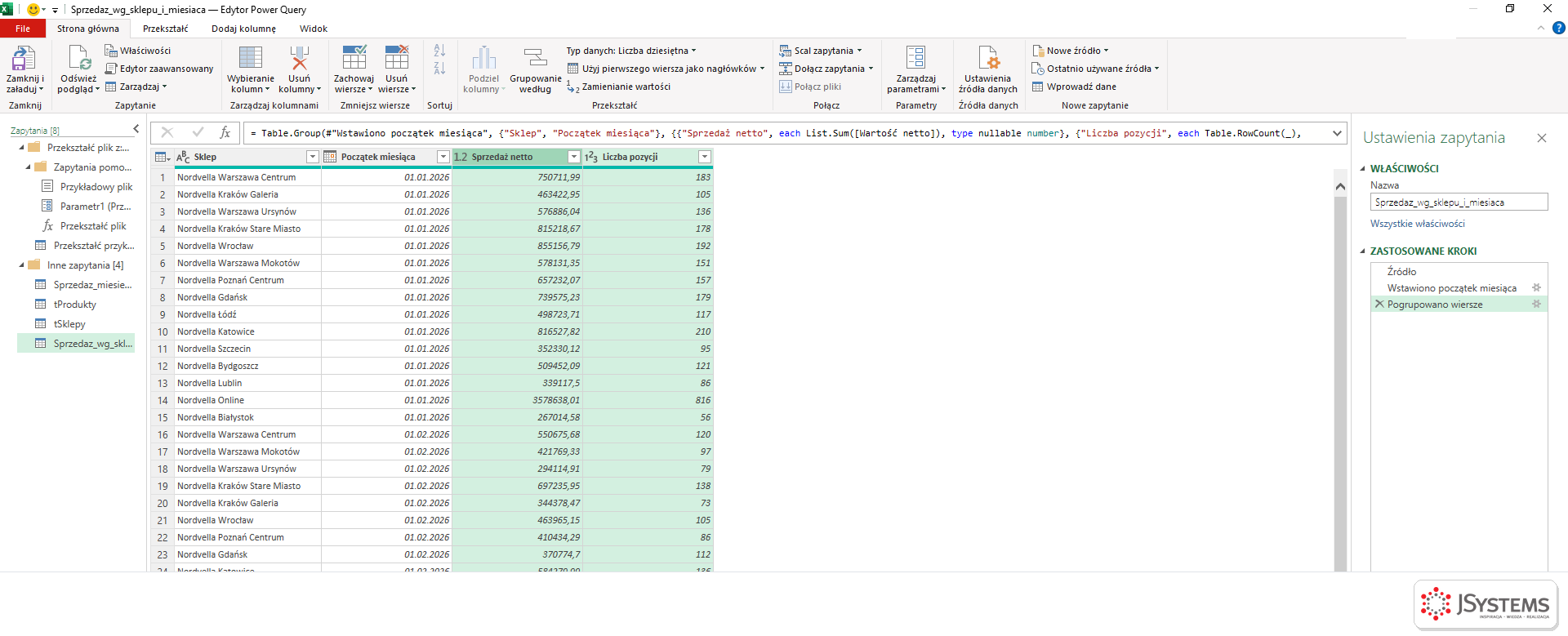Viewport: 1568px width, 636px height.
Task: Open the Początek miesiąca column filter dropdown
Action: (x=443, y=157)
